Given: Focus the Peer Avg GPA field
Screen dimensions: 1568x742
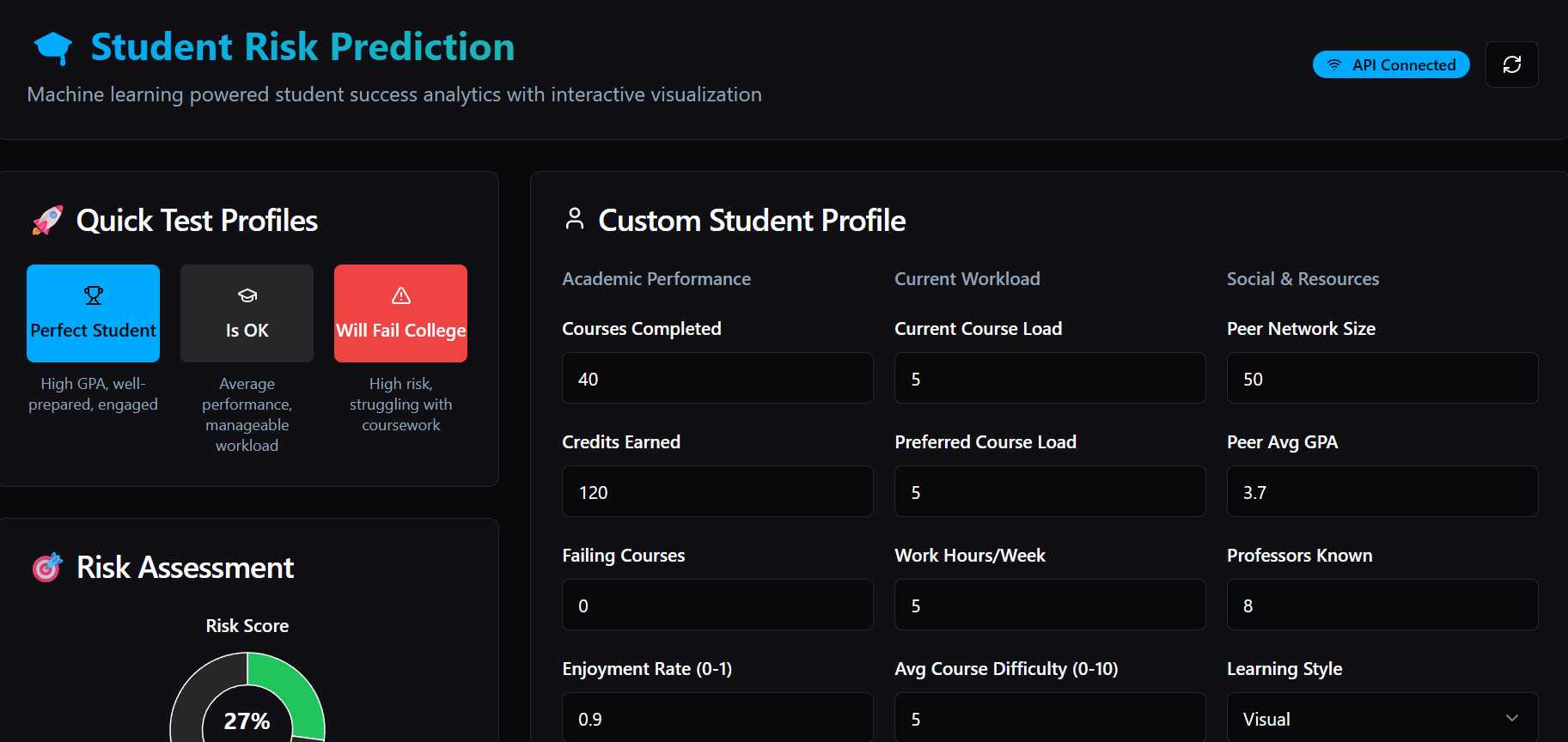Looking at the screenshot, I should pos(1382,492).
